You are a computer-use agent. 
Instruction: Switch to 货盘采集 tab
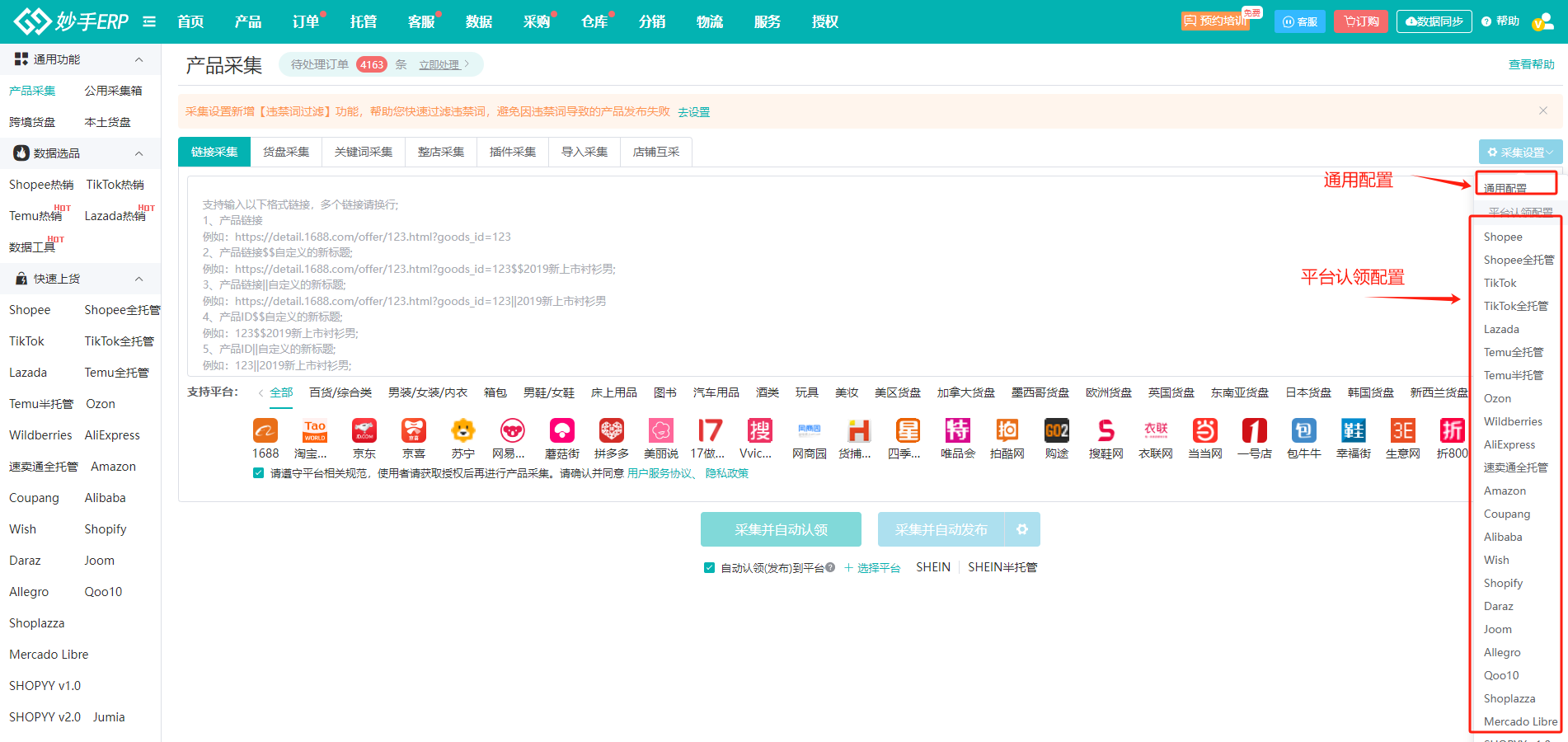[x=286, y=152]
